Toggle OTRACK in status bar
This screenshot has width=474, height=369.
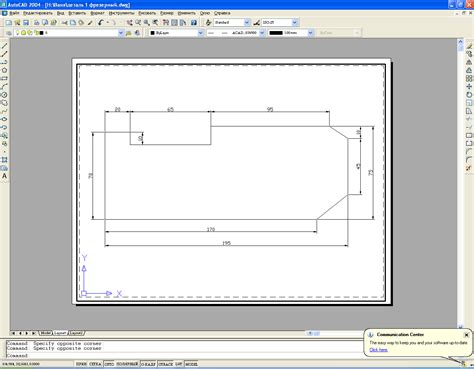tap(165, 364)
